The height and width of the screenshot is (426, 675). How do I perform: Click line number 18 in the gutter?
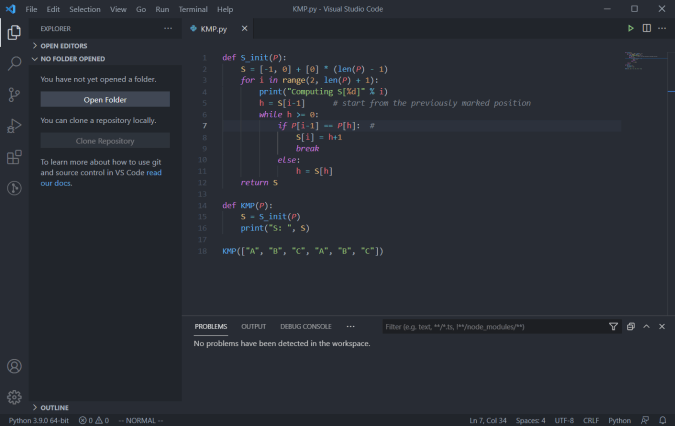202,251
